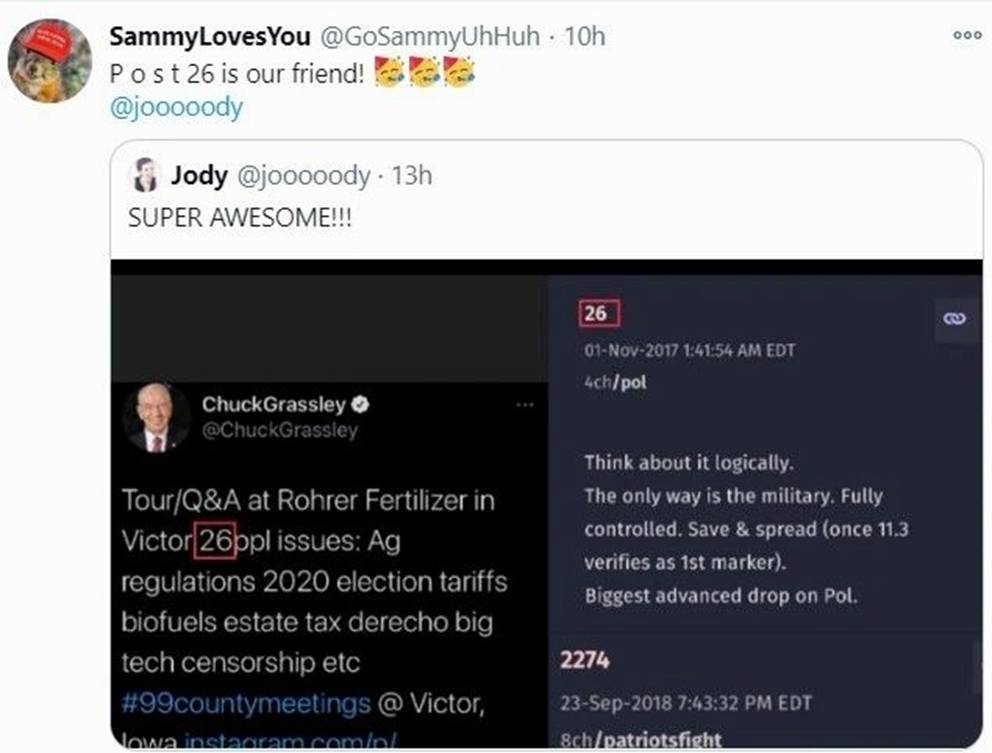
Task: Click the chain link icon beside post 26
Action: coord(954,318)
